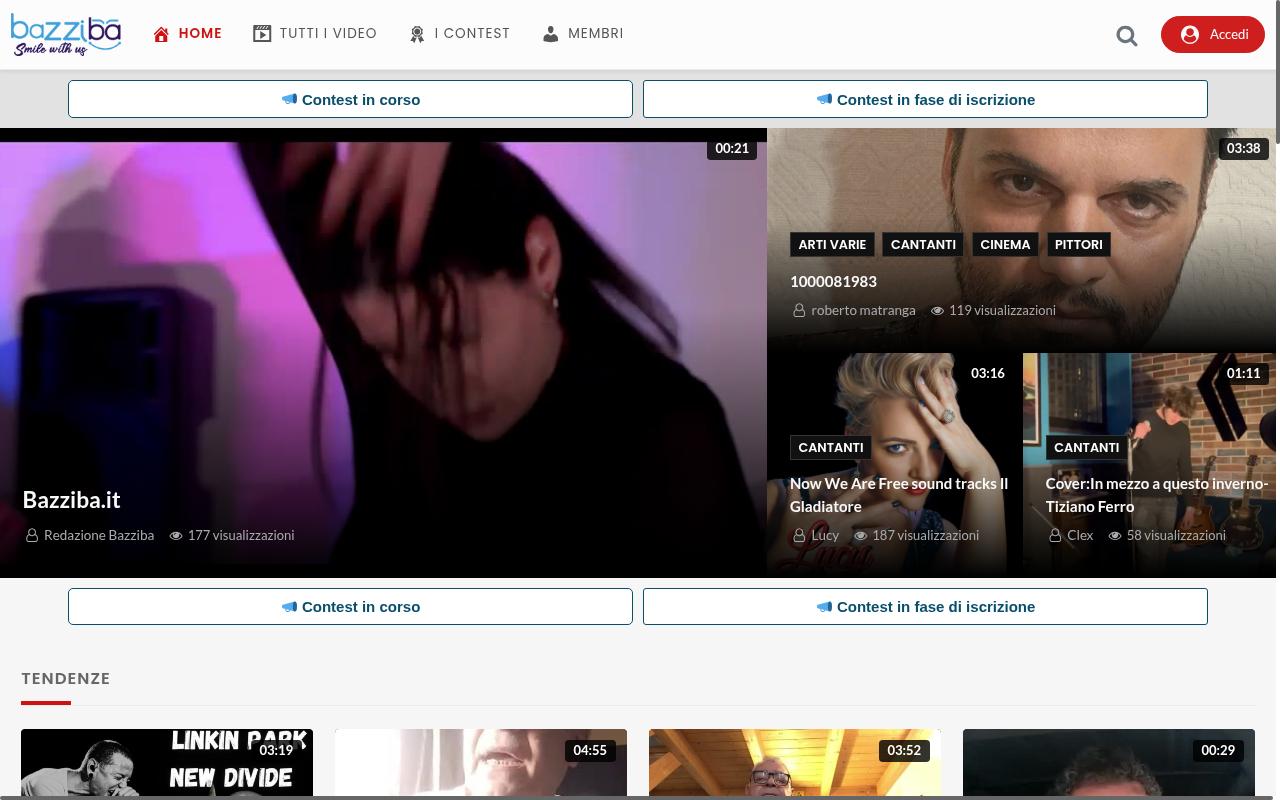This screenshot has width=1280, height=800.
Task: Click the Linkin Park New Divide thumbnail
Action: click(167, 764)
